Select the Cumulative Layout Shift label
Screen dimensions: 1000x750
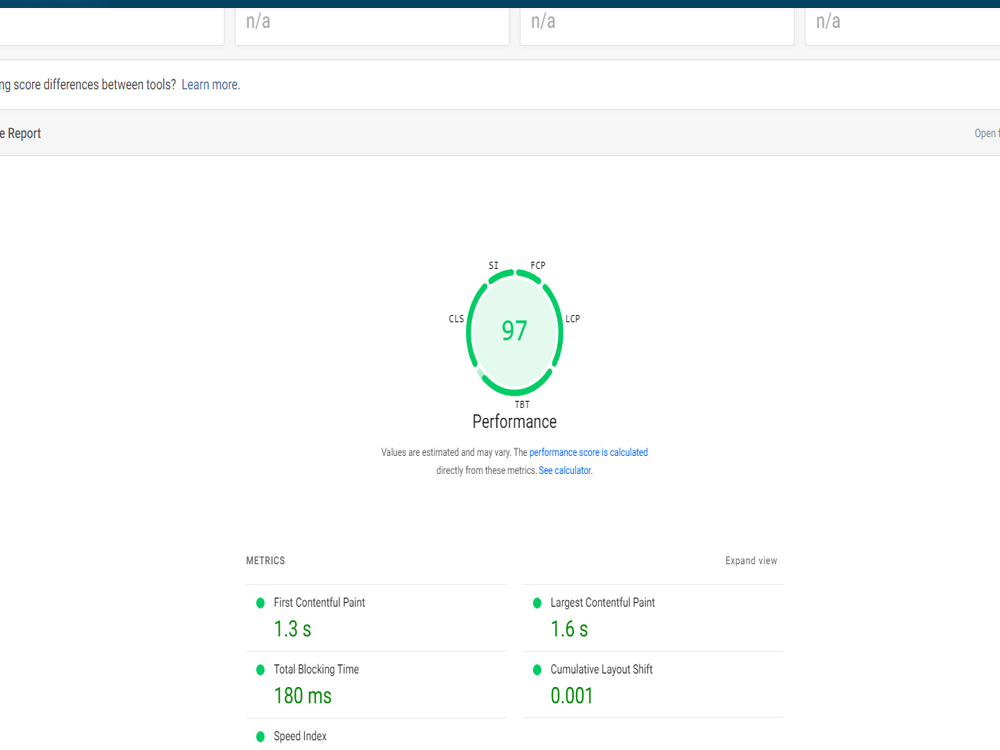click(x=601, y=669)
